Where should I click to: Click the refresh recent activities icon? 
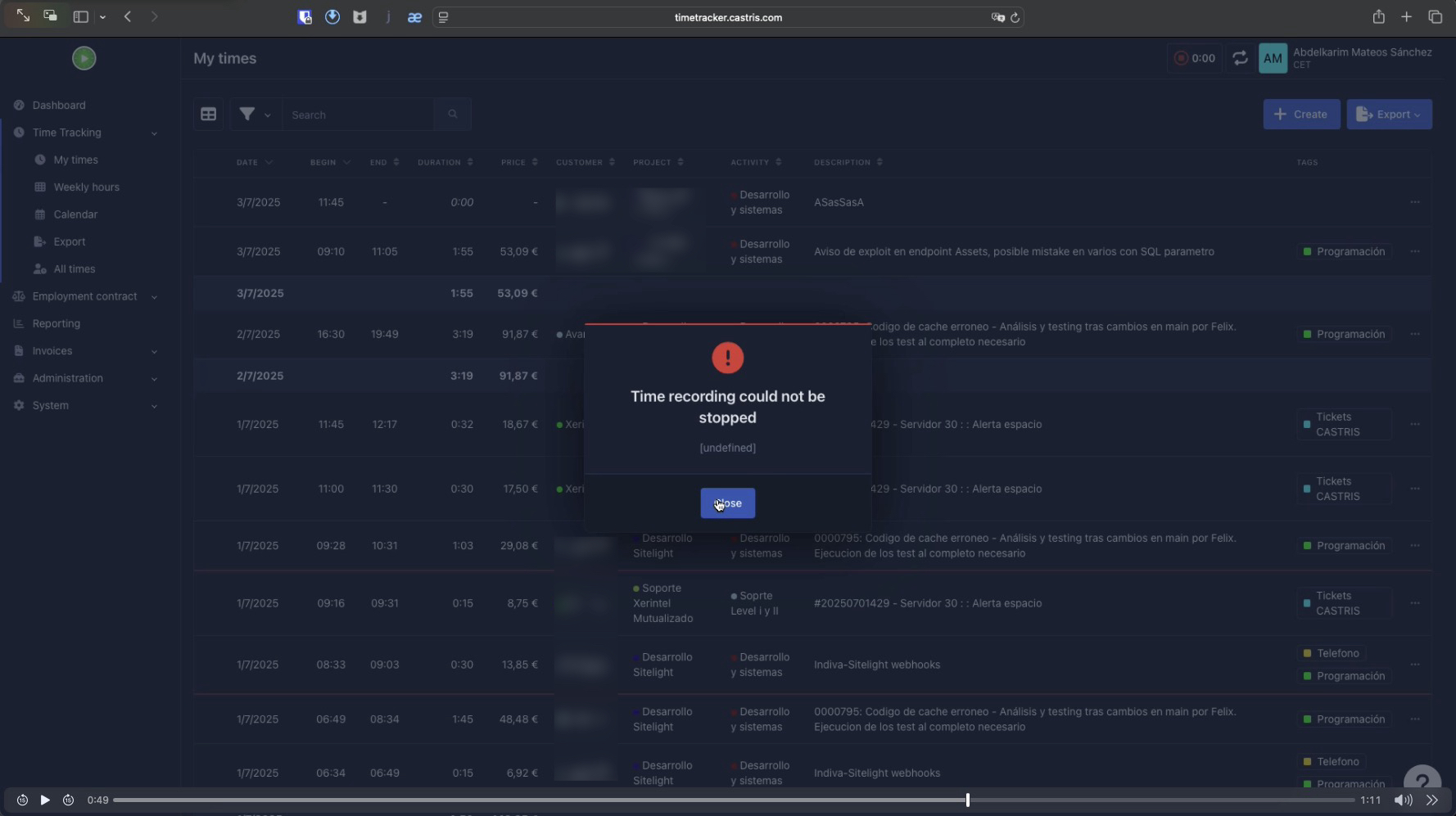pyautogui.click(x=1240, y=58)
